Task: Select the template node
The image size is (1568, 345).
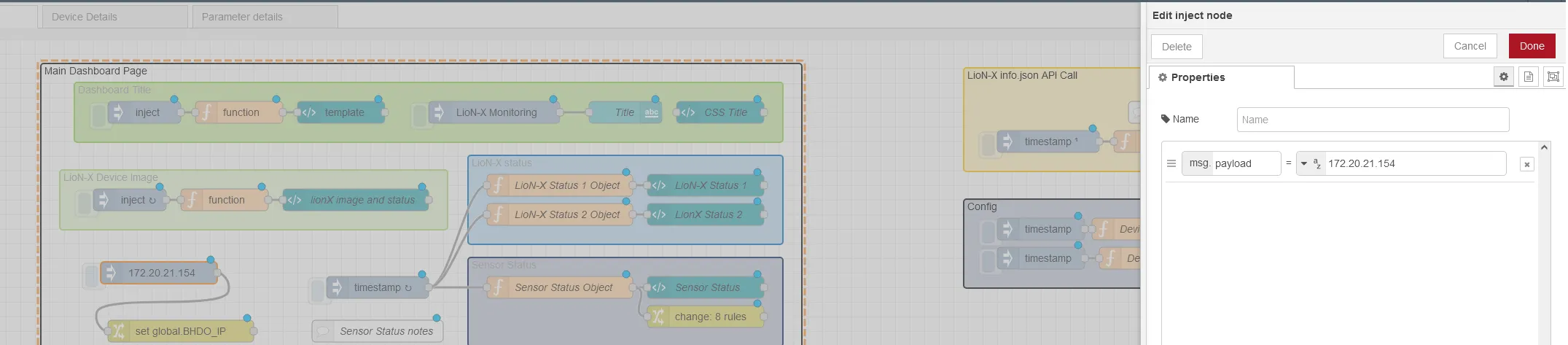Action: [x=341, y=112]
